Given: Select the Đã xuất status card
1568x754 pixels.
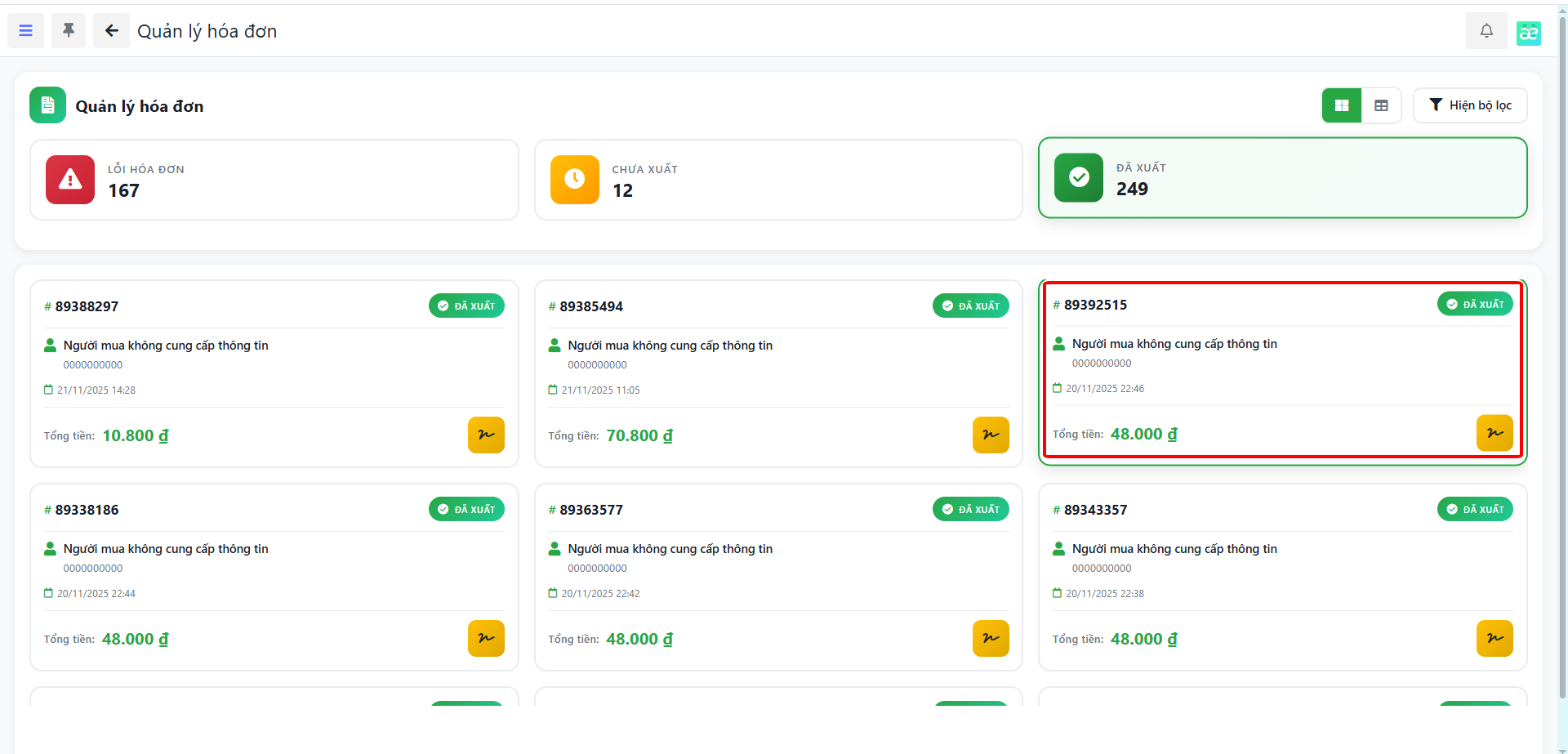Looking at the screenshot, I should pyautogui.click(x=1282, y=178).
